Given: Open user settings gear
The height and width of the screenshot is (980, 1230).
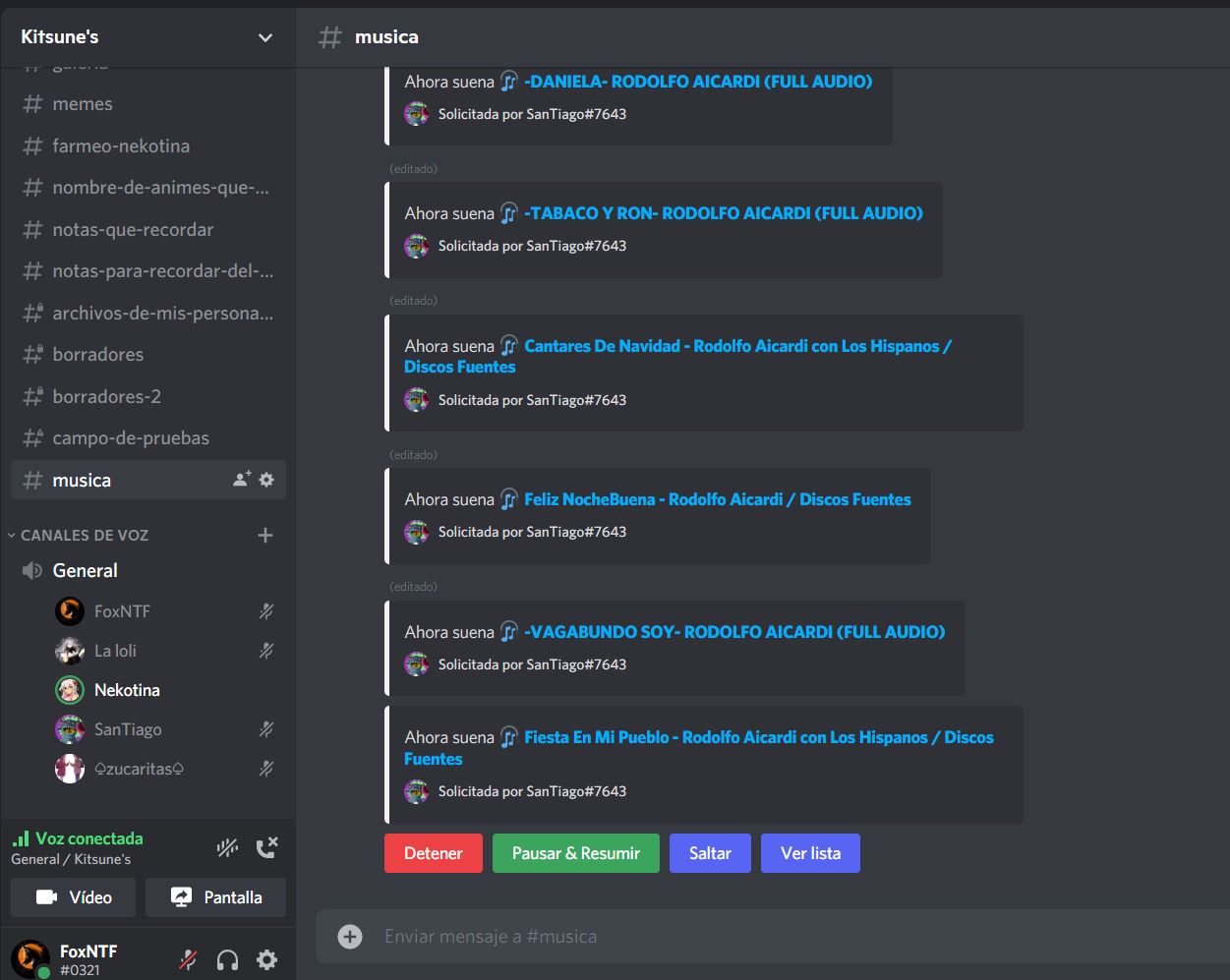Looking at the screenshot, I should tap(266, 960).
